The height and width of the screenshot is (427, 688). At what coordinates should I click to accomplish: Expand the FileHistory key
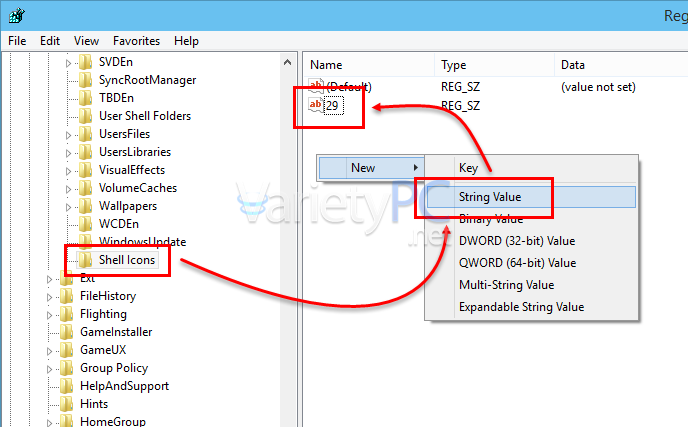click(49, 297)
